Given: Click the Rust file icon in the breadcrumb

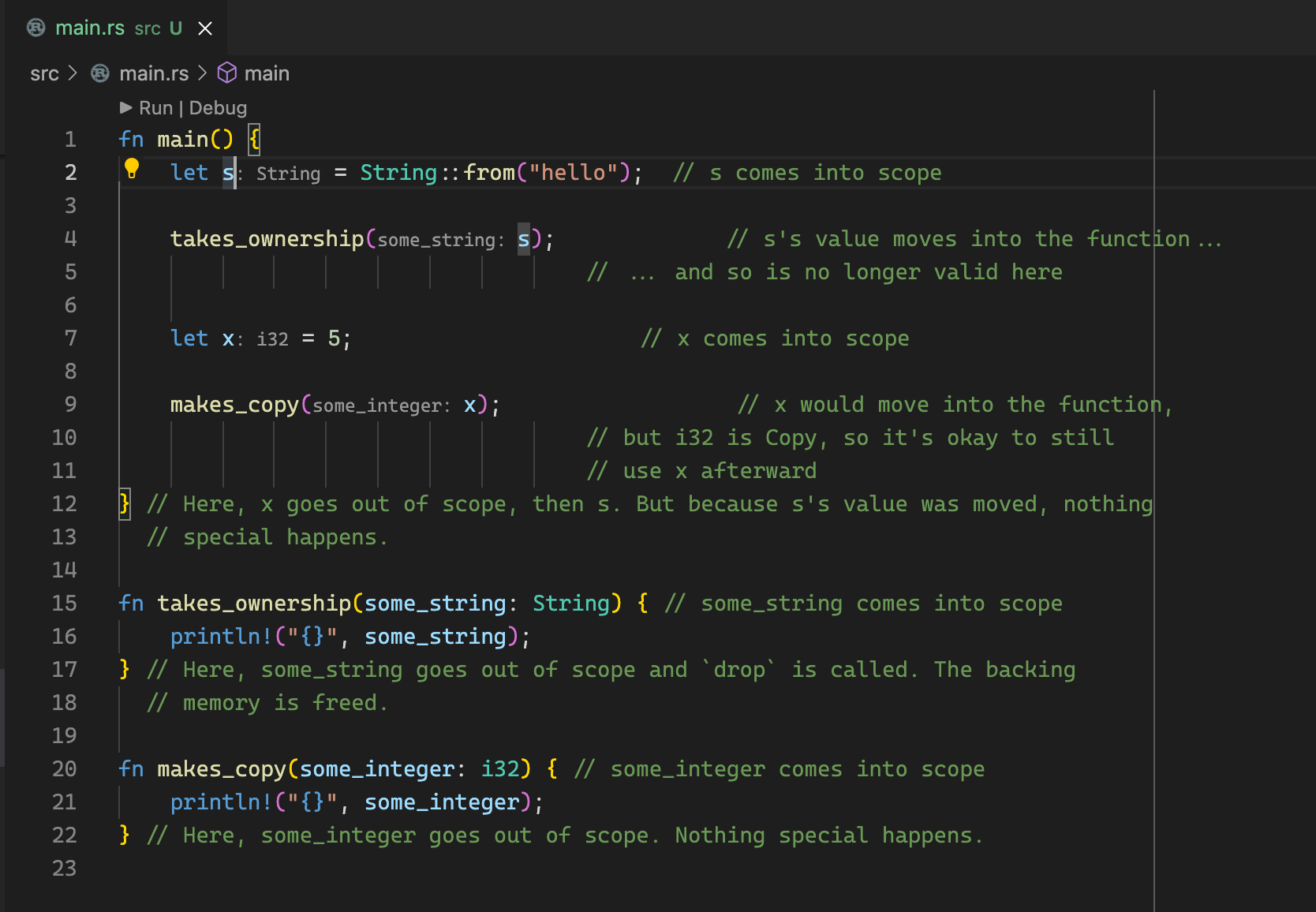Looking at the screenshot, I should click(99, 73).
